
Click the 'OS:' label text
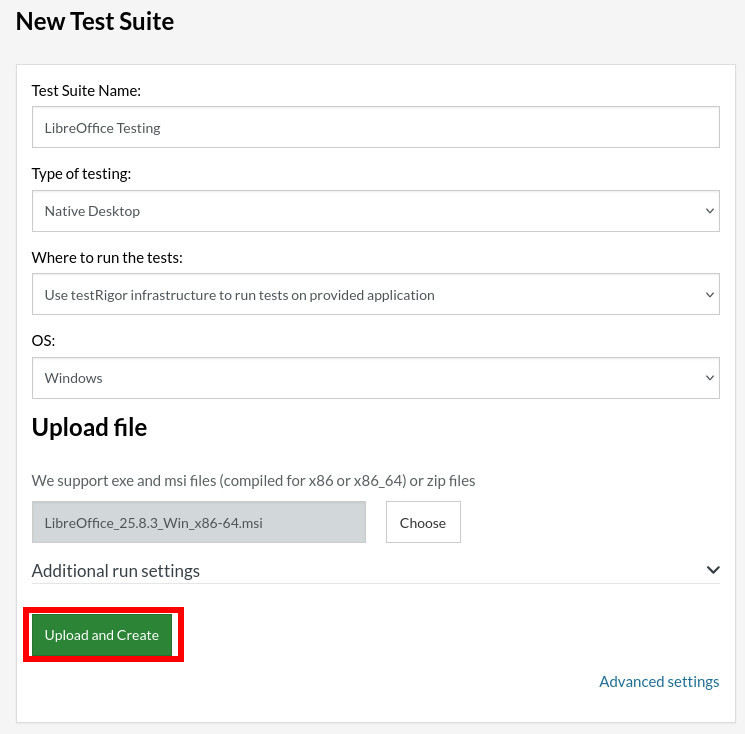[x=43, y=341]
